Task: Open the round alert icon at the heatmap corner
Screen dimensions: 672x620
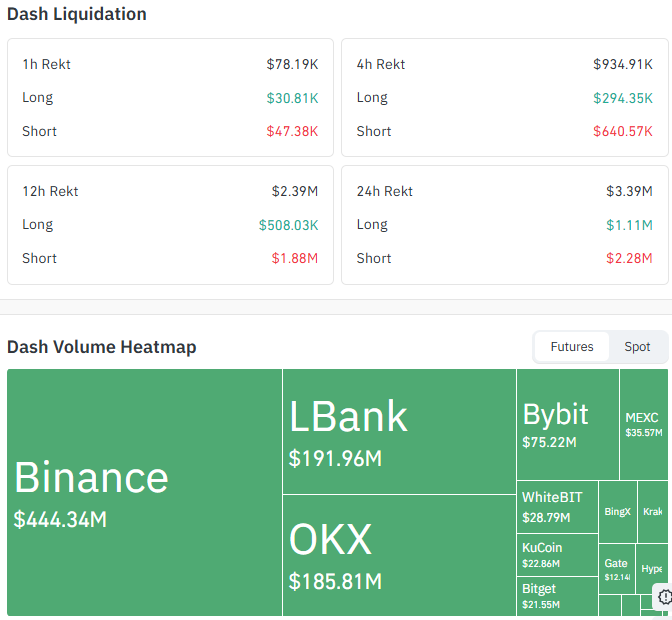Action: pos(664,596)
